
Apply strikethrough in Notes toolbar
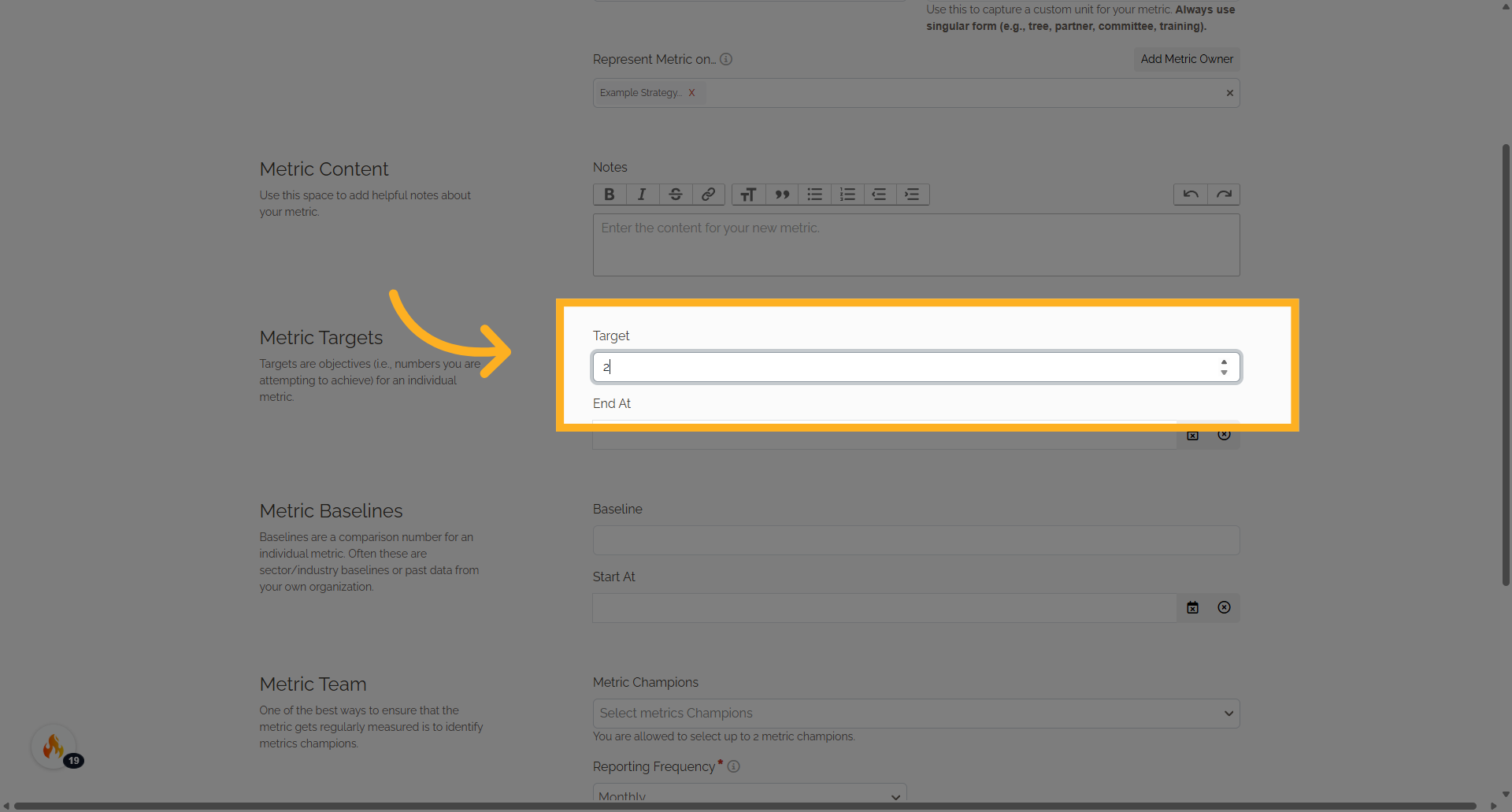point(676,195)
